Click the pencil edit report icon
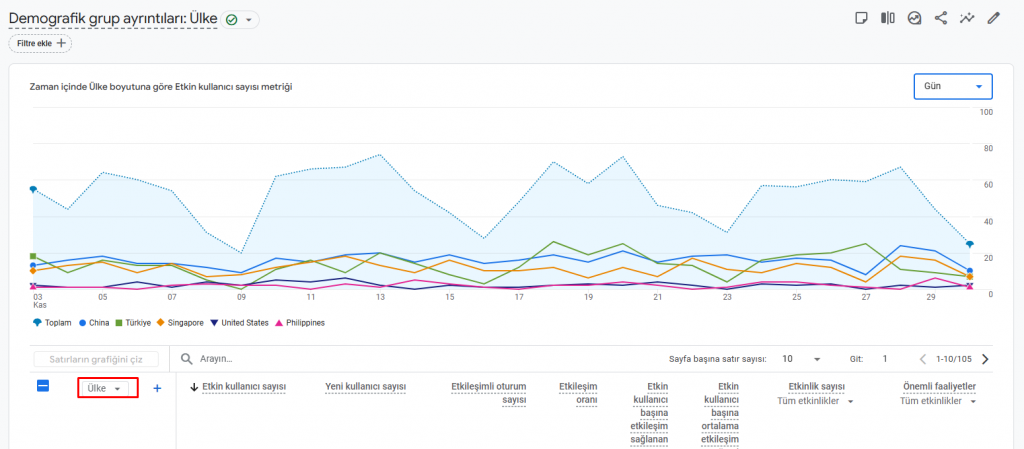 point(993,18)
